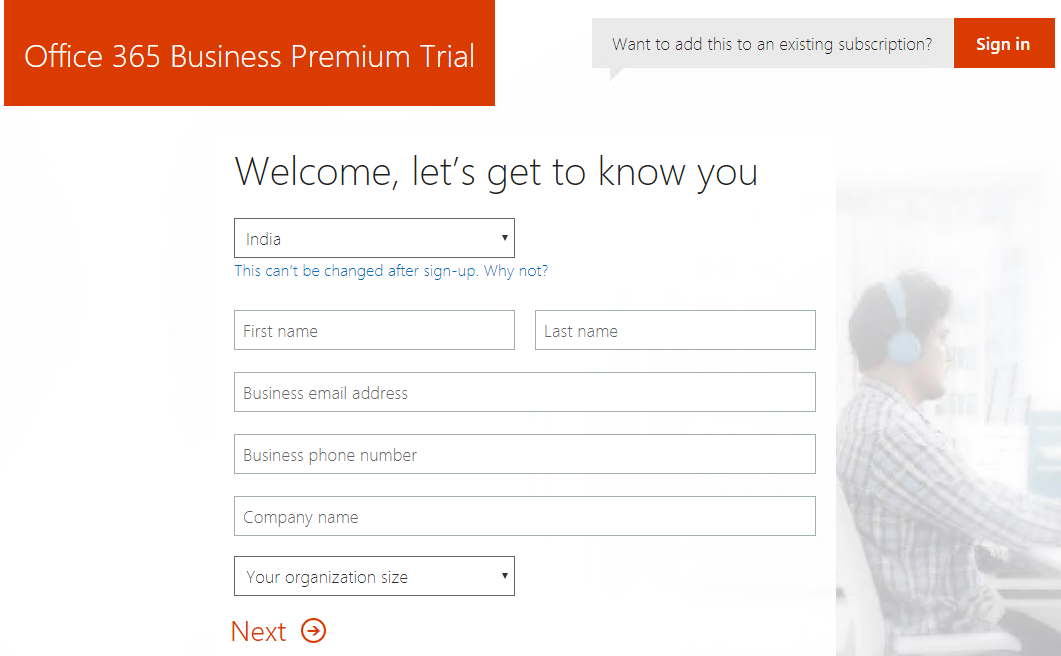The width and height of the screenshot is (1061, 656).
Task: Click Next to proceed with sign-up
Action: [258, 631]
